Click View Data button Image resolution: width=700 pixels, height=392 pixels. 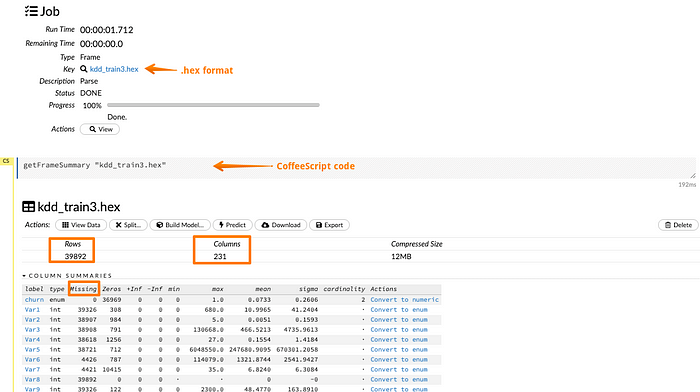pos(81,225)
